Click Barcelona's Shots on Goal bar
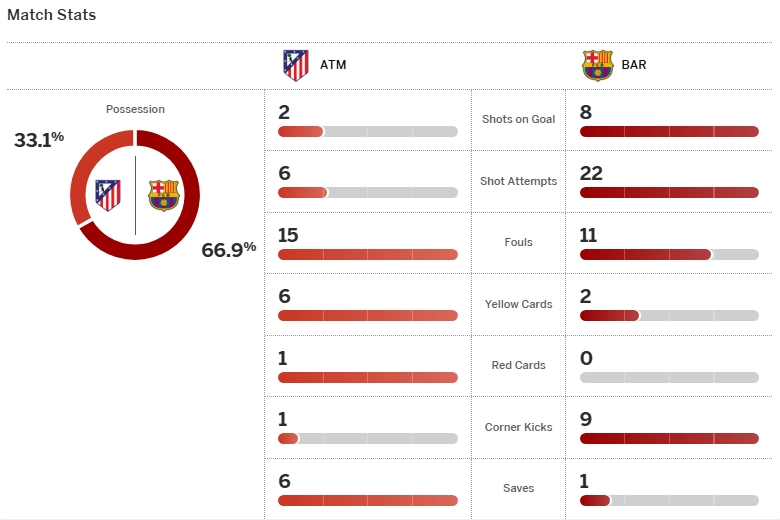The image size is (780, 520). pos(668,132)
